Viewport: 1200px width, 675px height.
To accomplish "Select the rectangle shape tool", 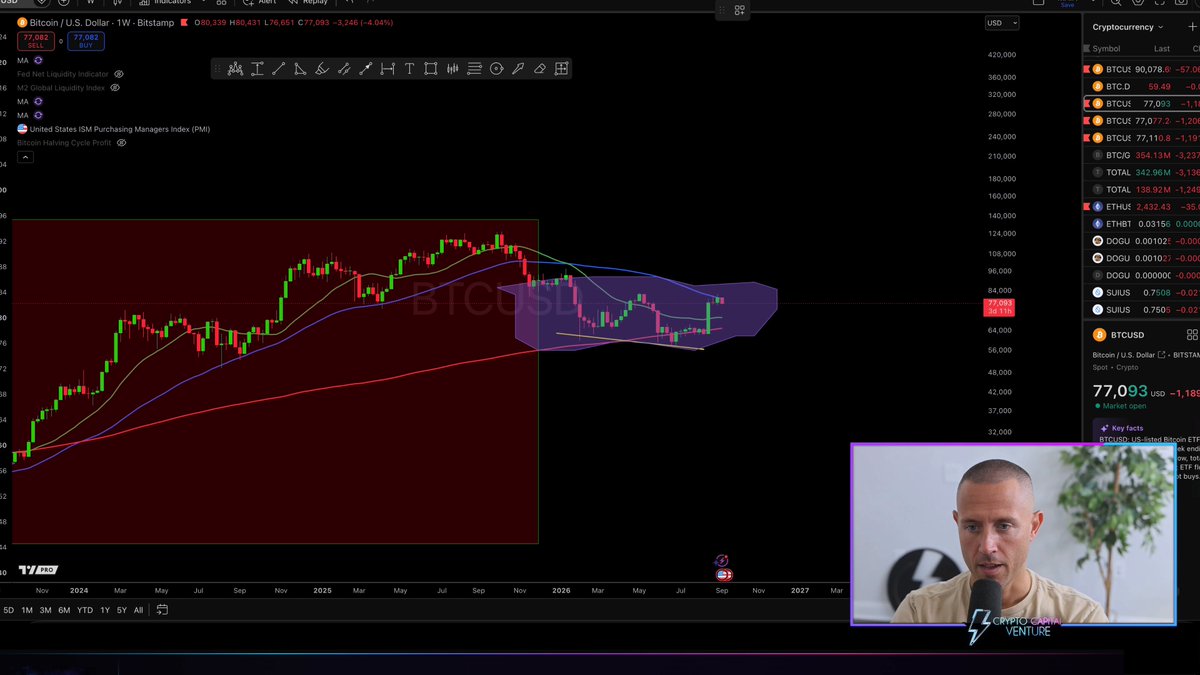I will (430, 68).
